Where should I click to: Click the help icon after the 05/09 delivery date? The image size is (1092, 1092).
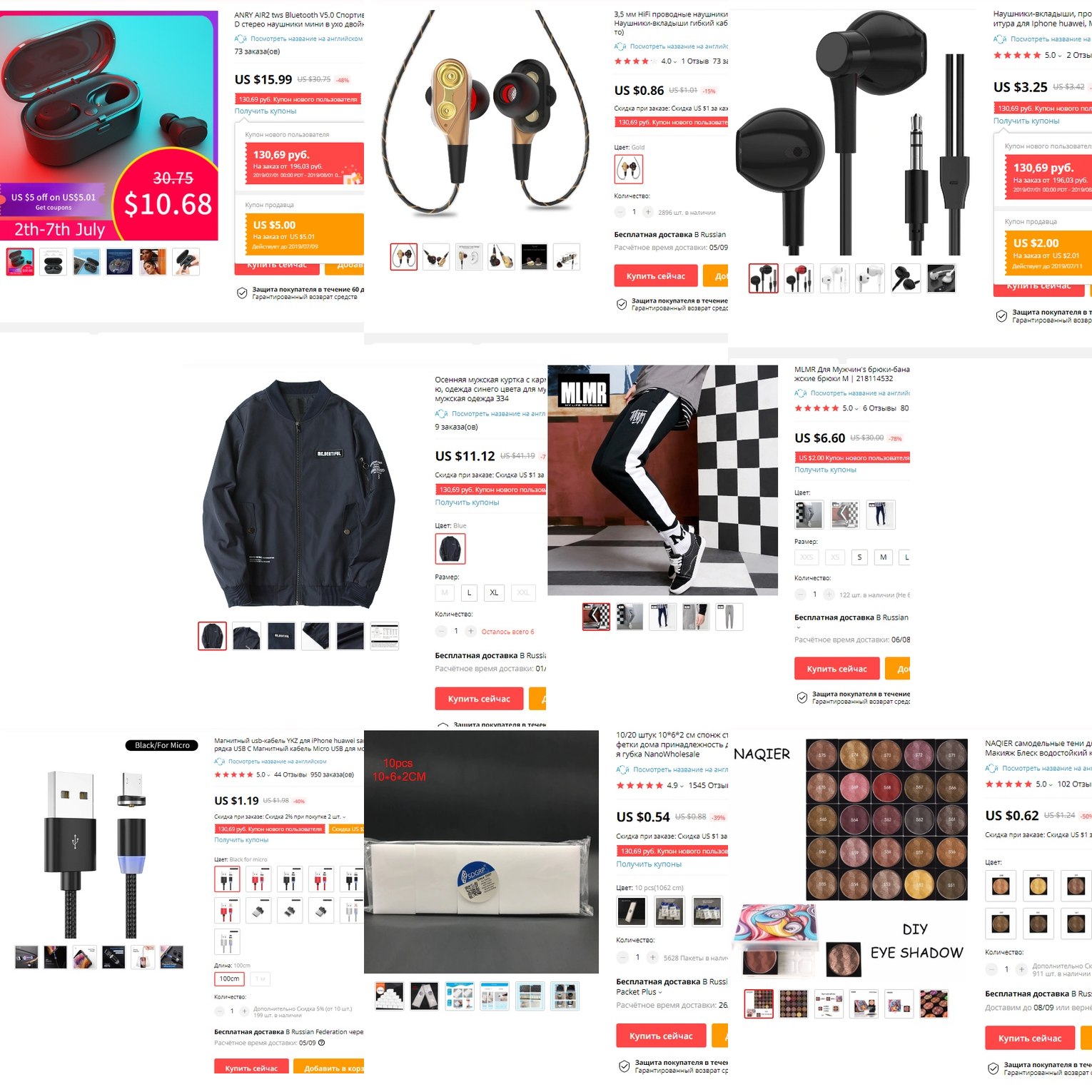[321, 1043]
